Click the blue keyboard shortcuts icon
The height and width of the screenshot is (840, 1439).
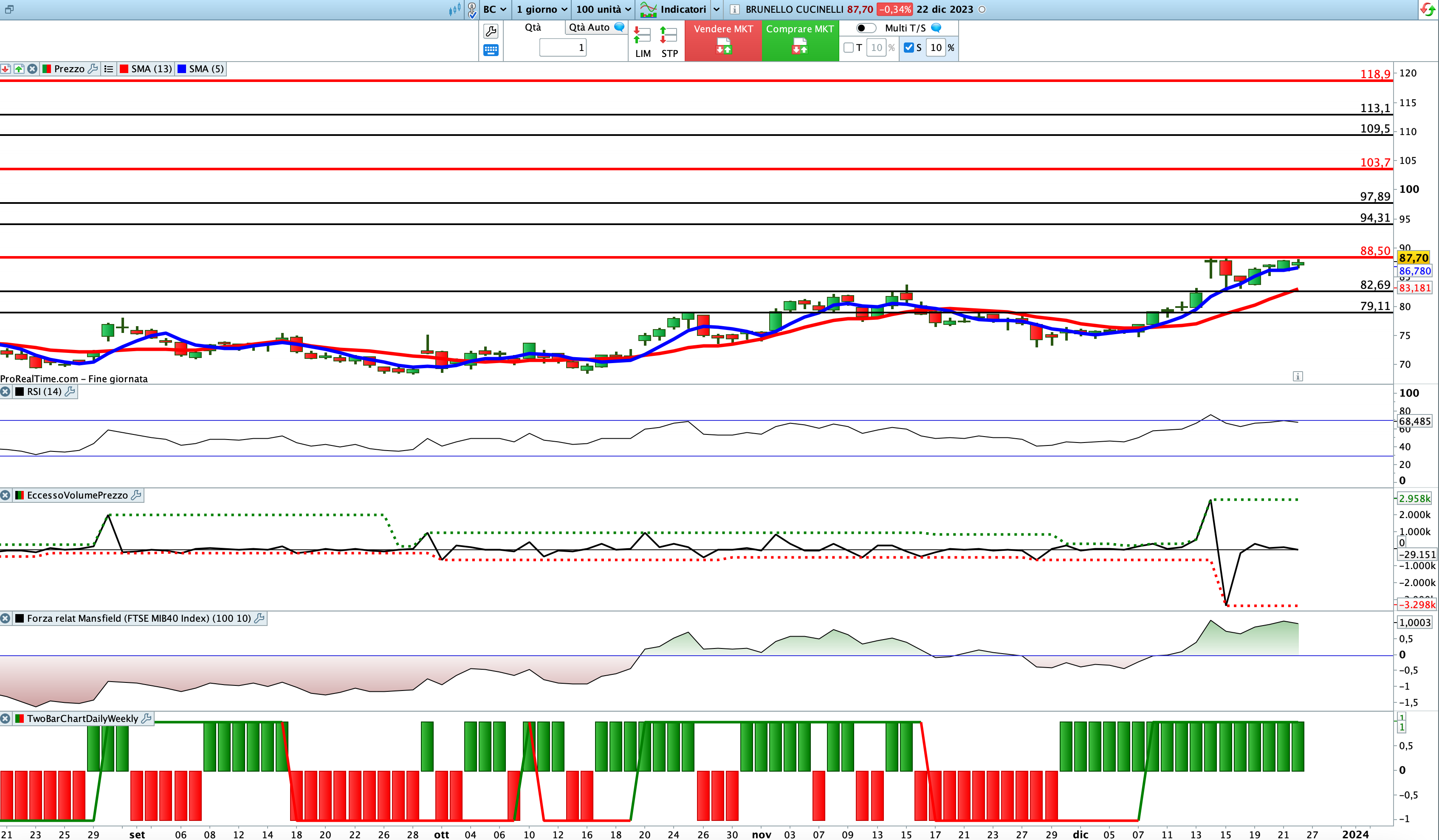point(491,50)
